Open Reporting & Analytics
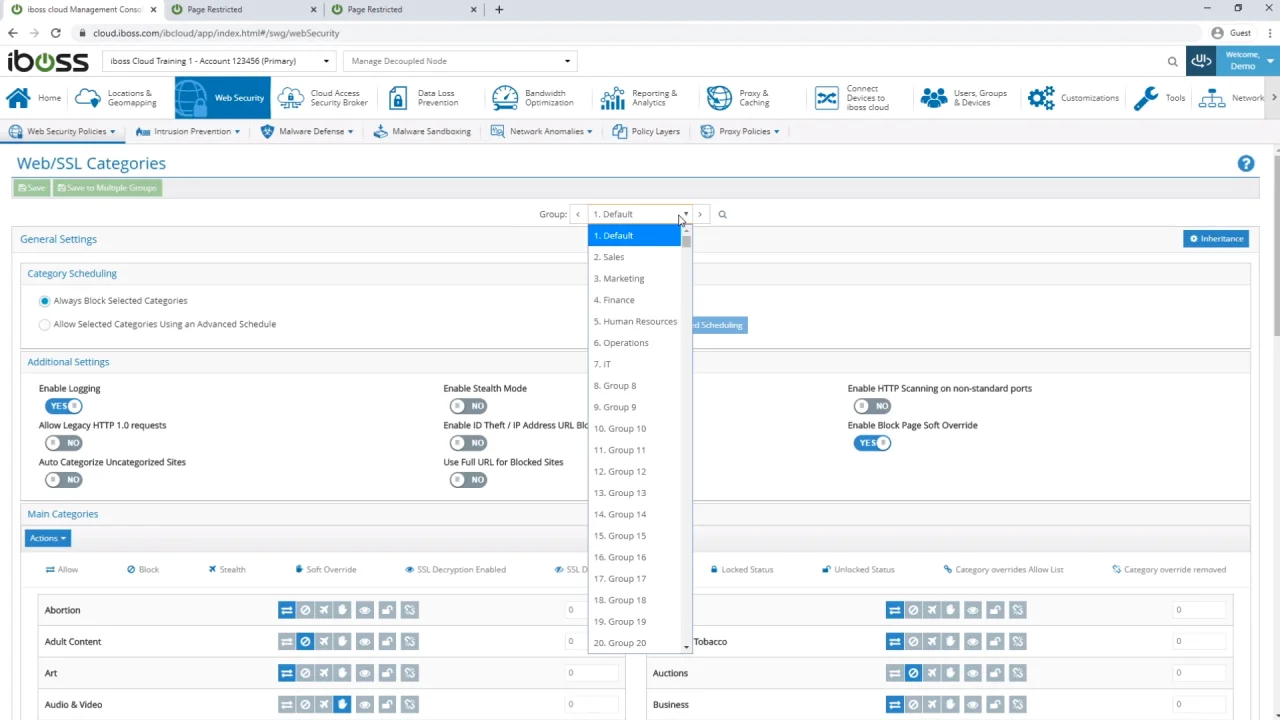This screenshot has width=1280, height=720. point(639,98)
